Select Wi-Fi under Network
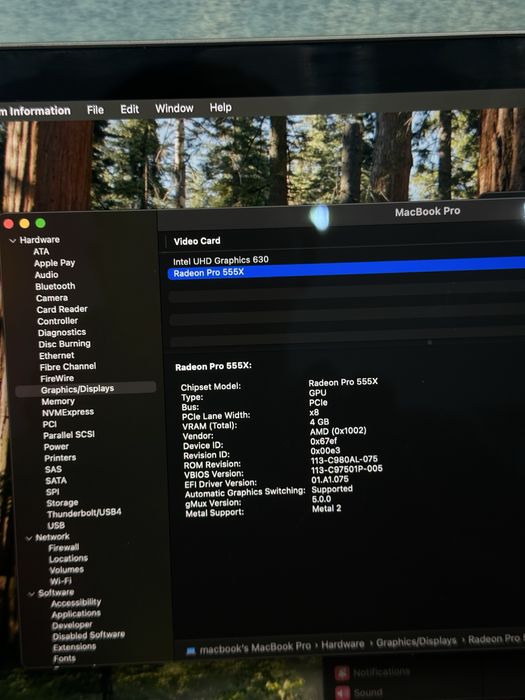525x700 pixels. click(x=61, y=581)
